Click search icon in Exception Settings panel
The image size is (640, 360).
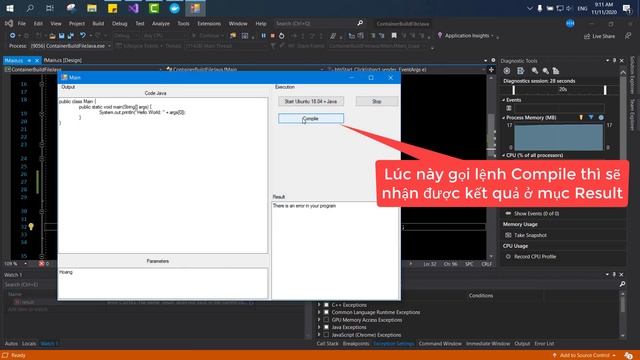[x=622, y=284]
